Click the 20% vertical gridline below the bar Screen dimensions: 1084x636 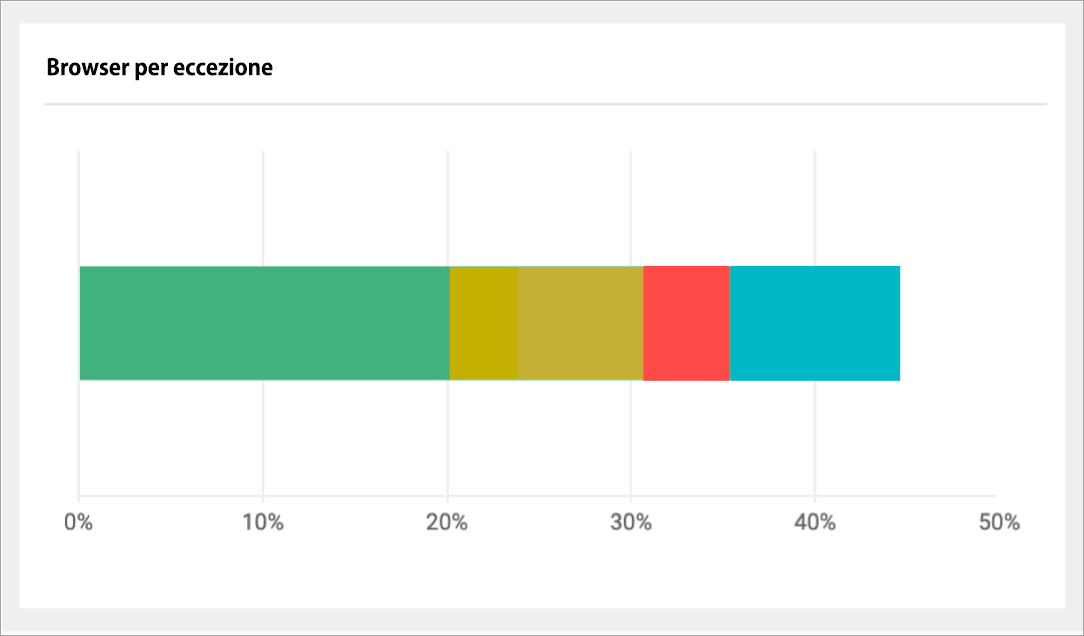click(447, 438)
